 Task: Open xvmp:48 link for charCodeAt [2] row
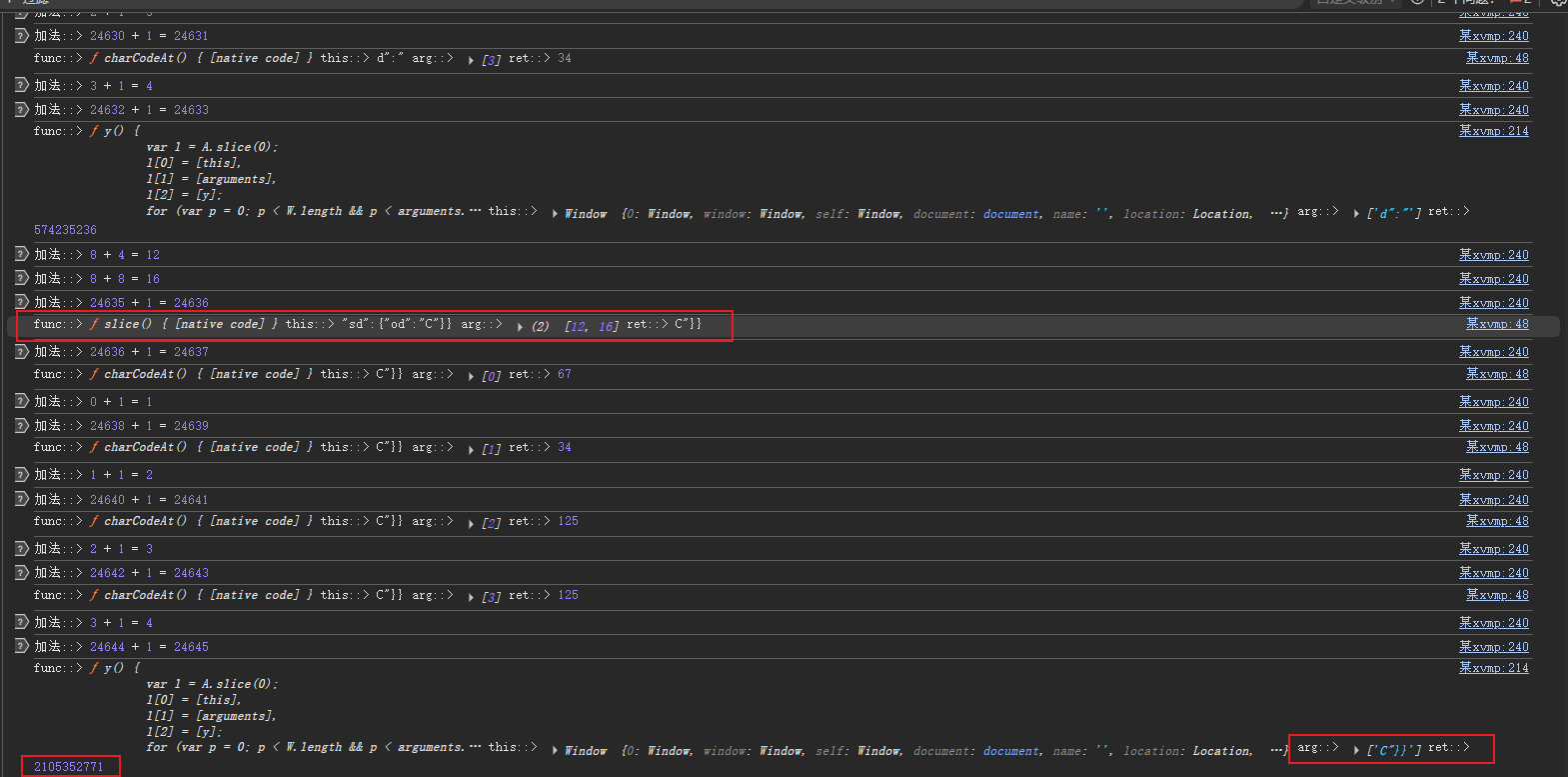[1497, 521]
